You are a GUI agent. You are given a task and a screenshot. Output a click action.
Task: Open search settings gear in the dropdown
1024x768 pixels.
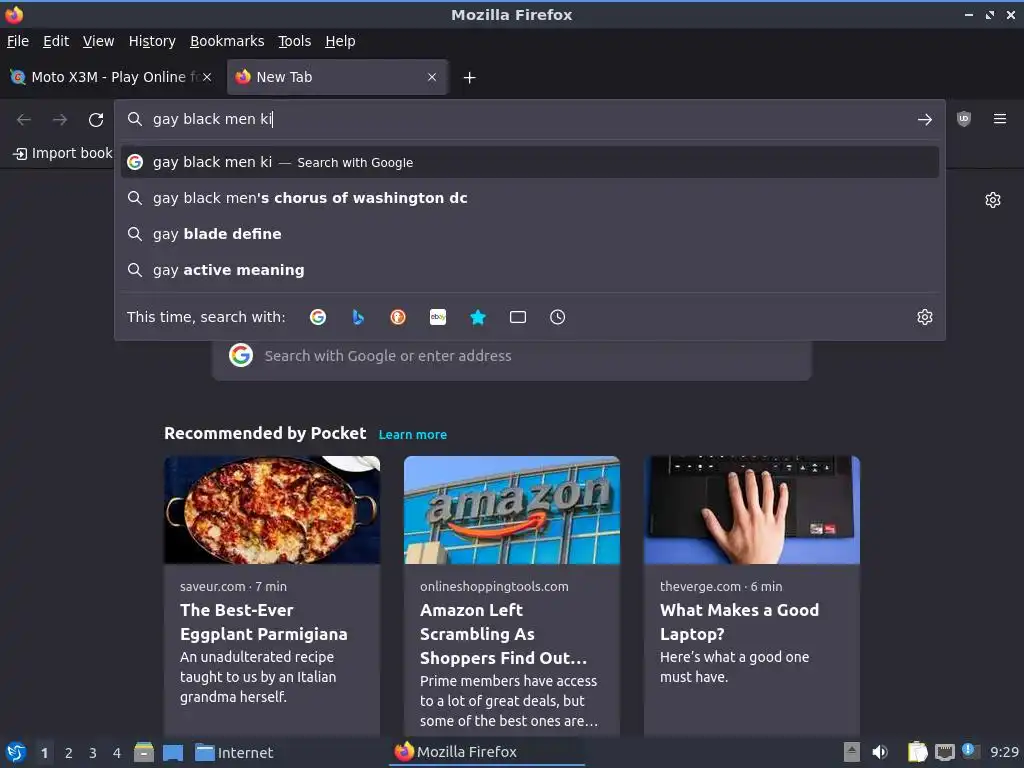pos(924,317)
